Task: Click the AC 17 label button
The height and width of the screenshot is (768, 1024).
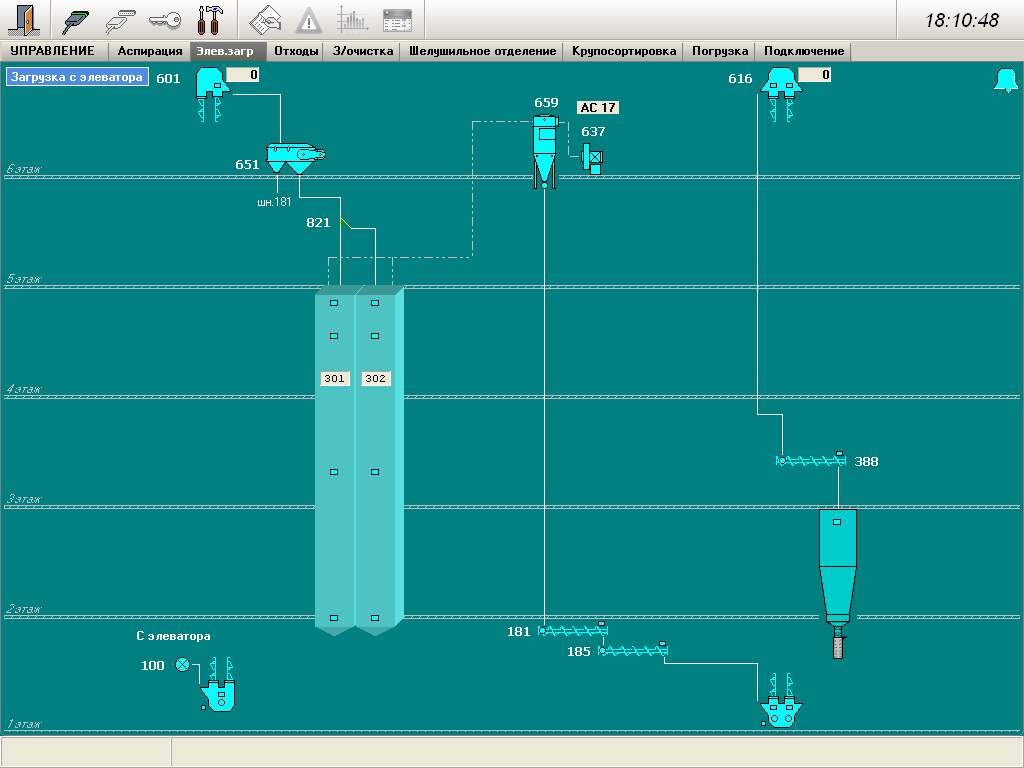Action: pyautogui.click(x=598, y=108)
